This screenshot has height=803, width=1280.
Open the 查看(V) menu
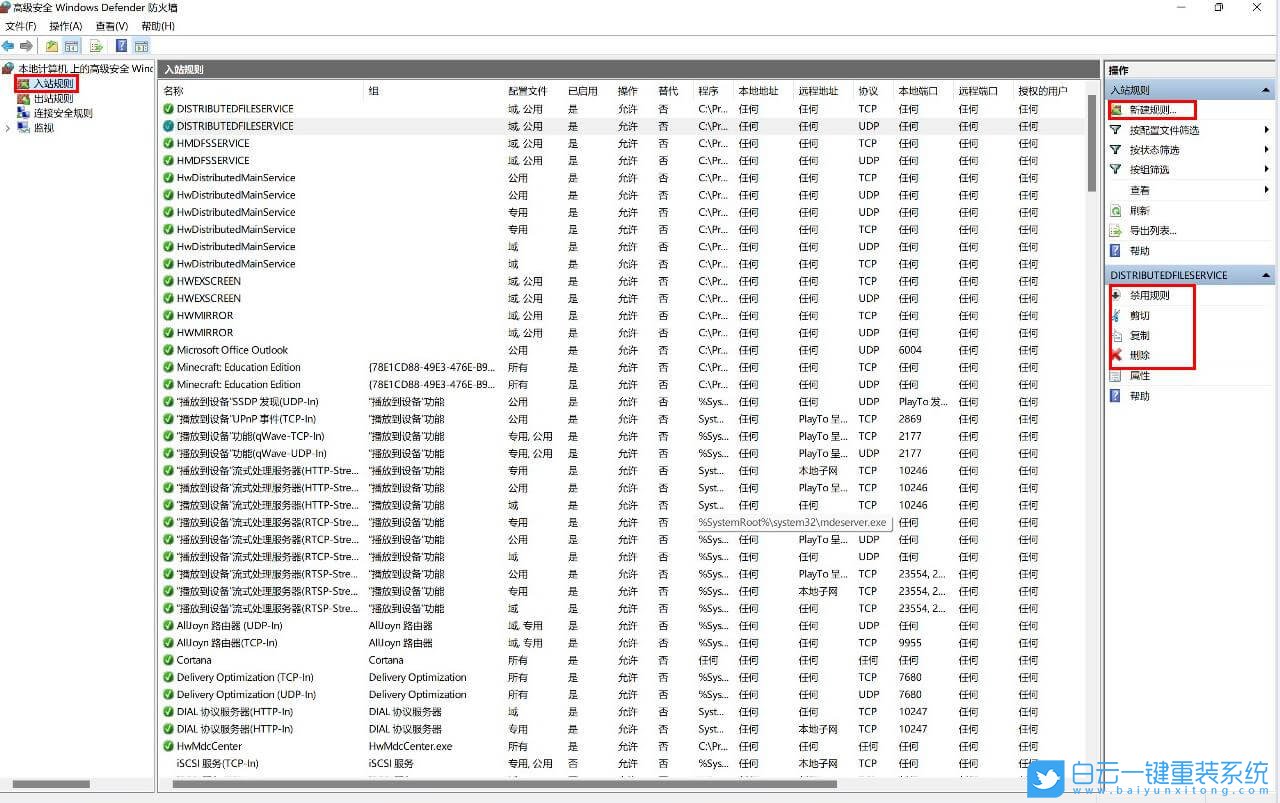click(x=111, y=26)
